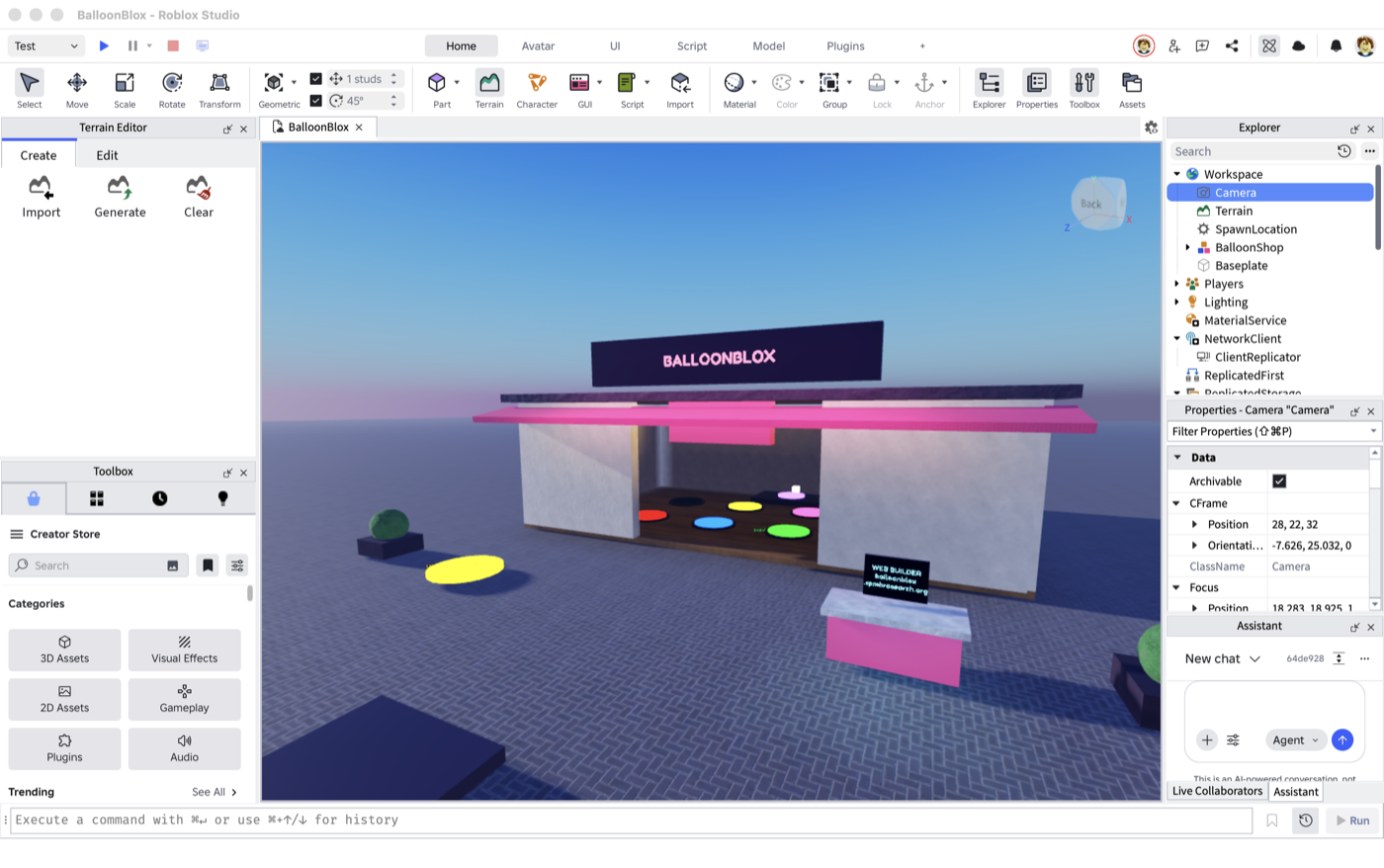Click Import in Terrain Editor

click(42, 197)
